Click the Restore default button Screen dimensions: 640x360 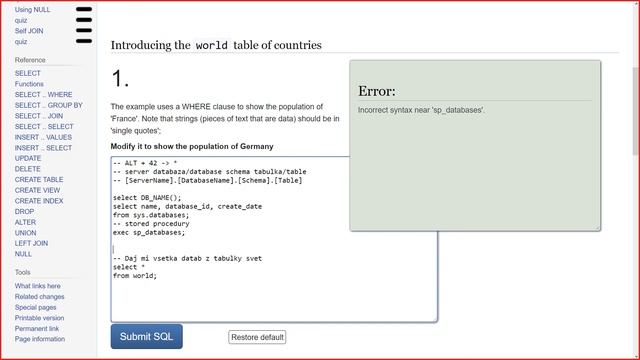coord(257,337)
